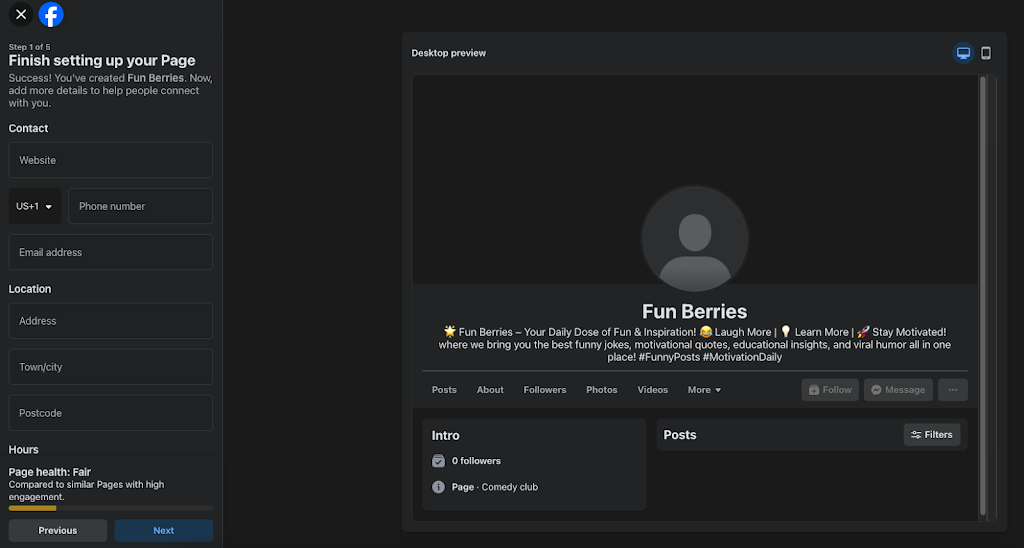Viewport: 1024px width, 548px height.
Task: Click the #FunnyPosts hashtag in bio
Action: 669,357
